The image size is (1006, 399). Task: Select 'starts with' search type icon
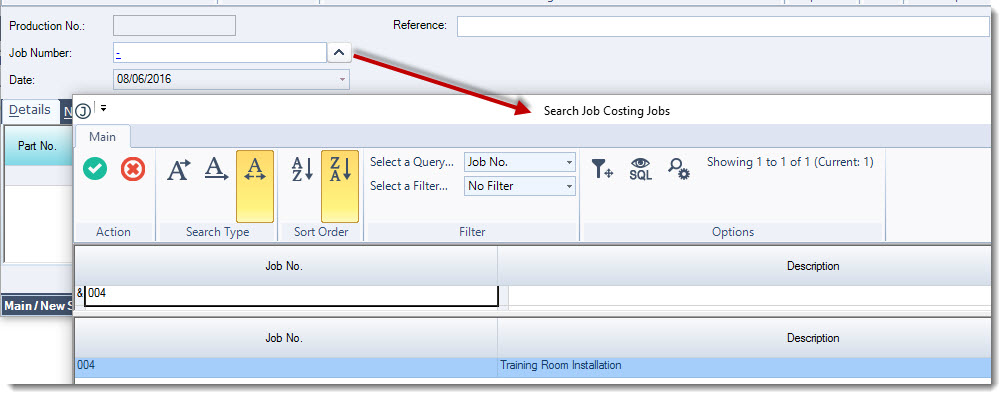[178, 169]
